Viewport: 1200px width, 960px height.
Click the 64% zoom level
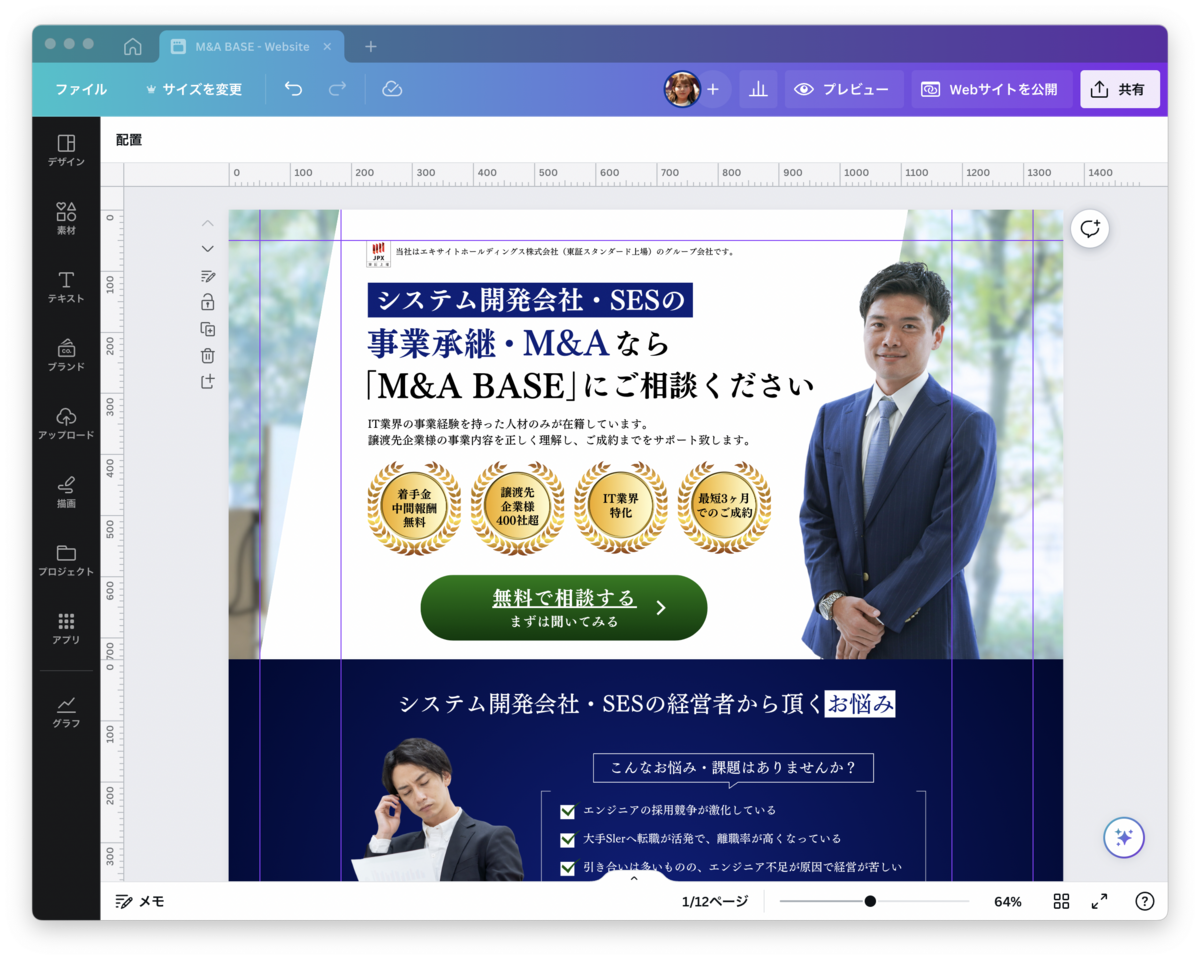[x=1008, y=901]
